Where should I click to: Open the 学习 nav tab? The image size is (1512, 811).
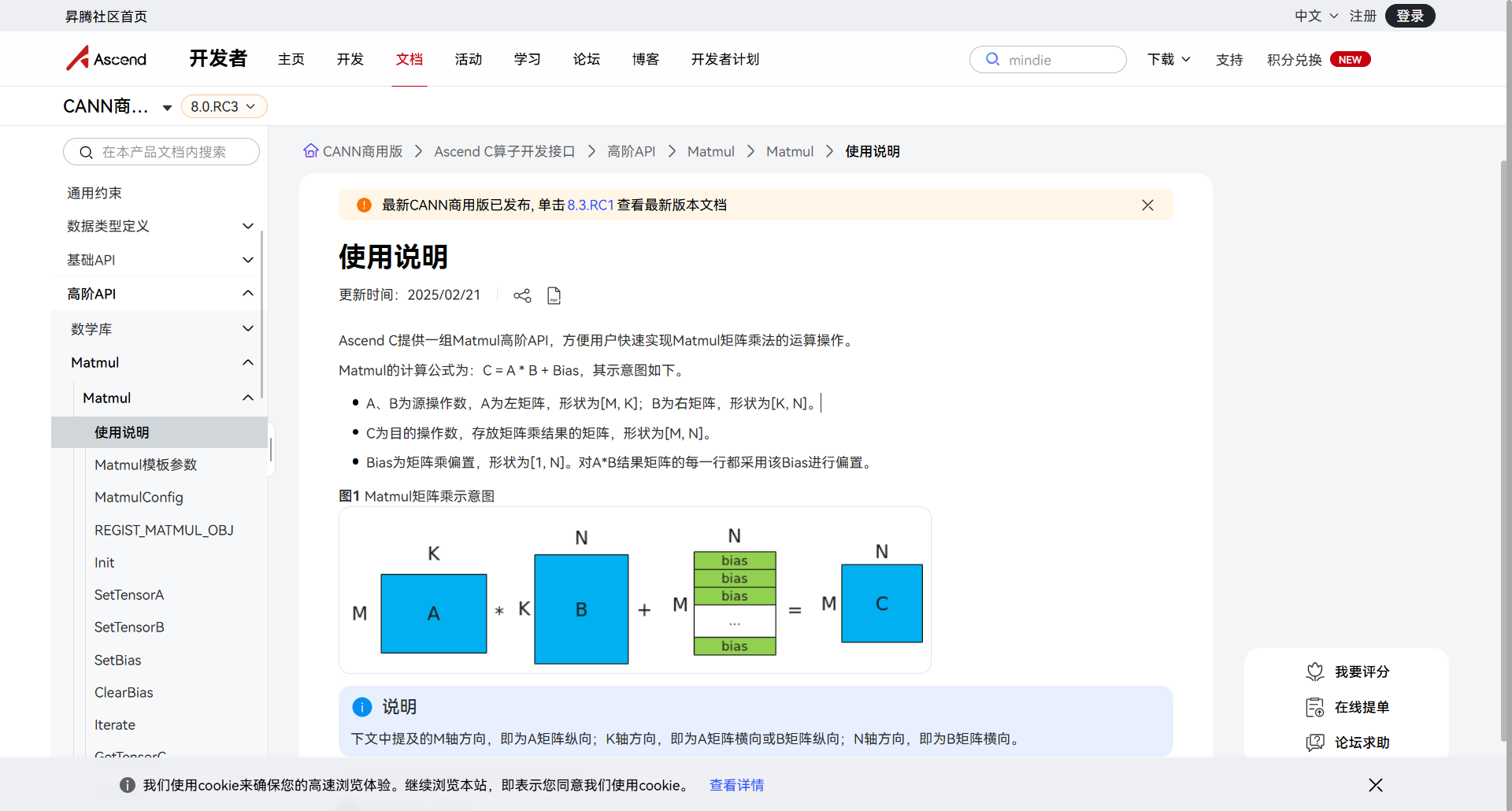(x=528, y=59)
